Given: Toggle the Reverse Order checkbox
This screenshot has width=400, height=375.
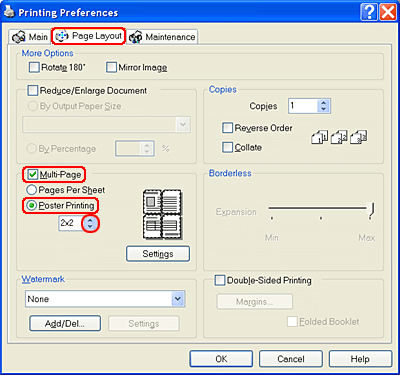Looking at the screenshot, I should pos(227,128).
